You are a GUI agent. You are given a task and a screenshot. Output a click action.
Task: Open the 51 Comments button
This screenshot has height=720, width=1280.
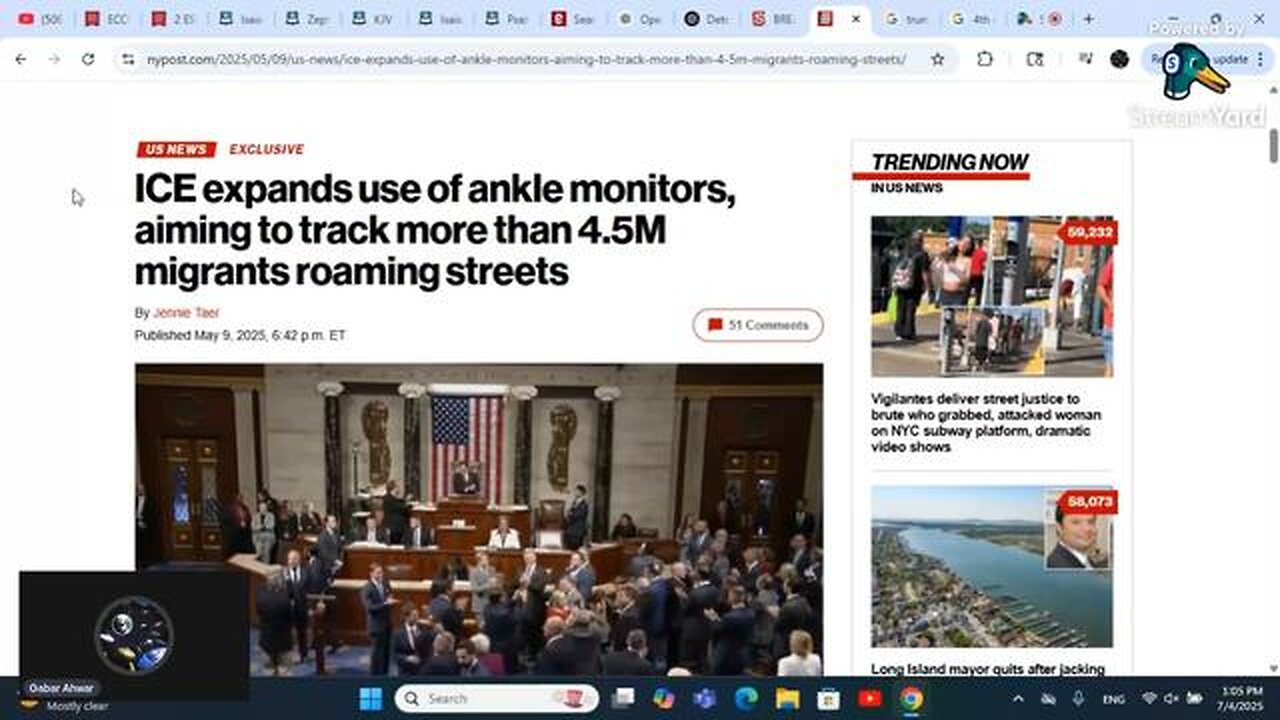[x=757, y=325]
